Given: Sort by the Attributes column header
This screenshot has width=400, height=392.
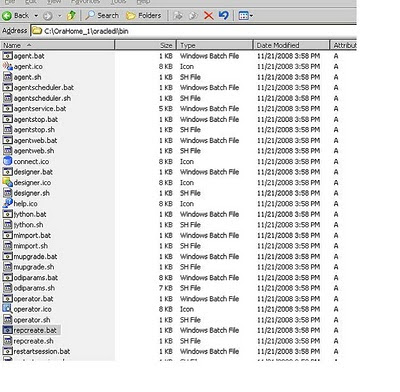Looking at the screenshot, I should coord(343,45).
